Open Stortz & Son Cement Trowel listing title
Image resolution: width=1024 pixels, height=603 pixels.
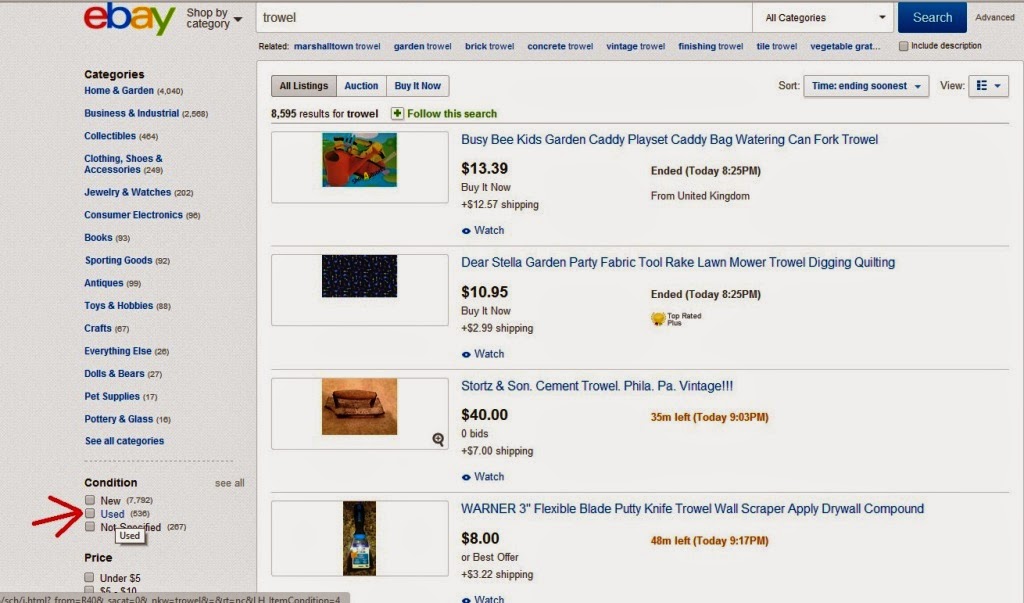597,386
